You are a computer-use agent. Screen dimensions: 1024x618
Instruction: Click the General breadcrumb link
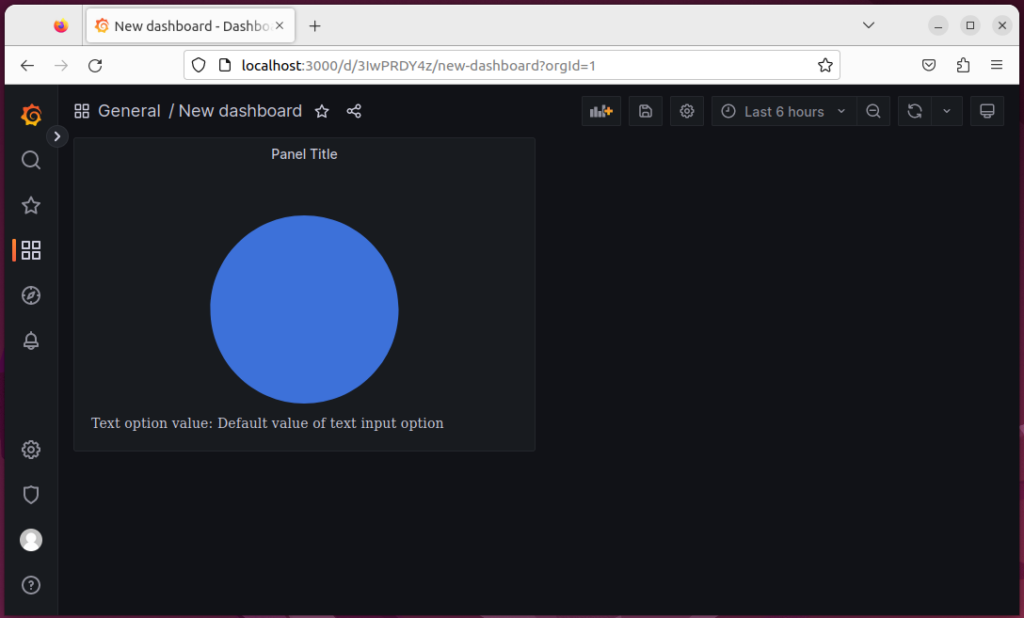pyautogui.click(x=130, y=111)
